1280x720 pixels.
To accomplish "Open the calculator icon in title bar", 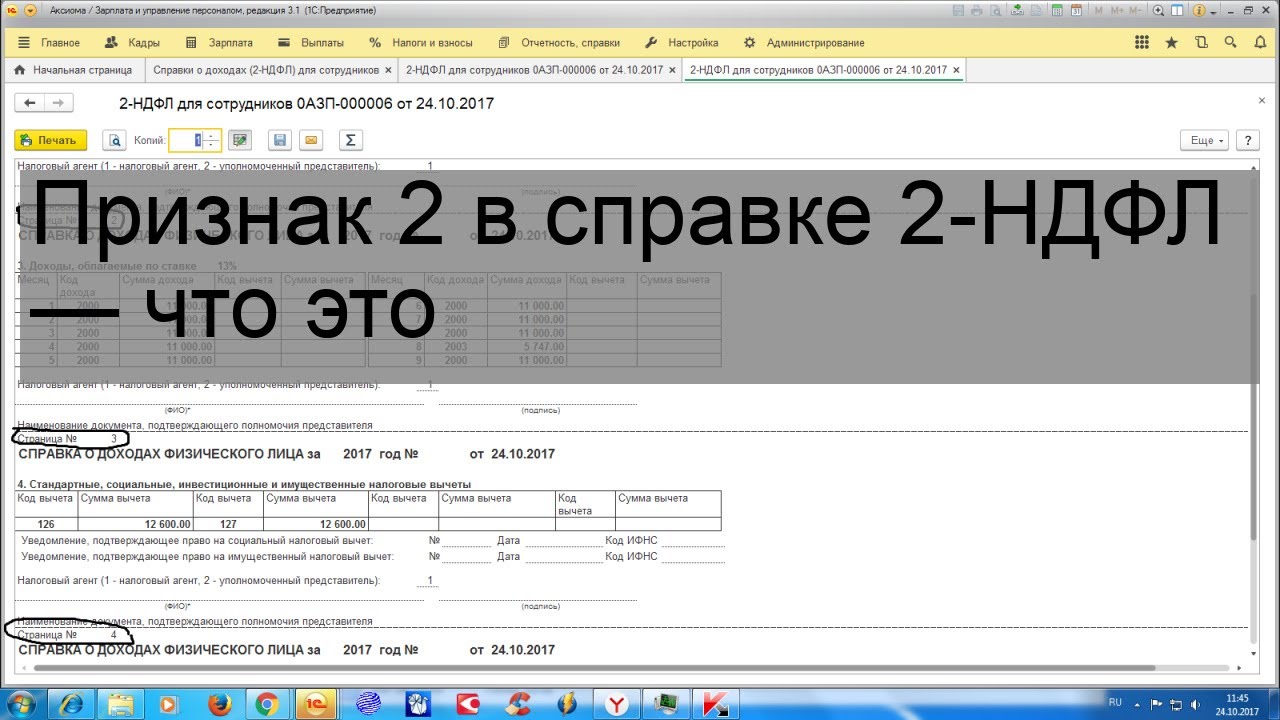I will [x=1057, y=10].
